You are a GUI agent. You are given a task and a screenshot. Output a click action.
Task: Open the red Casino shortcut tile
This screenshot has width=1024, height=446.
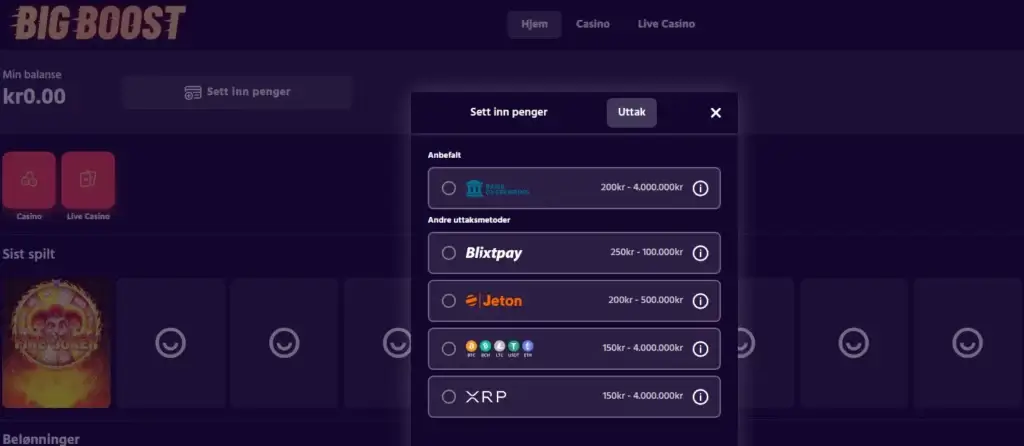[29, 180]
